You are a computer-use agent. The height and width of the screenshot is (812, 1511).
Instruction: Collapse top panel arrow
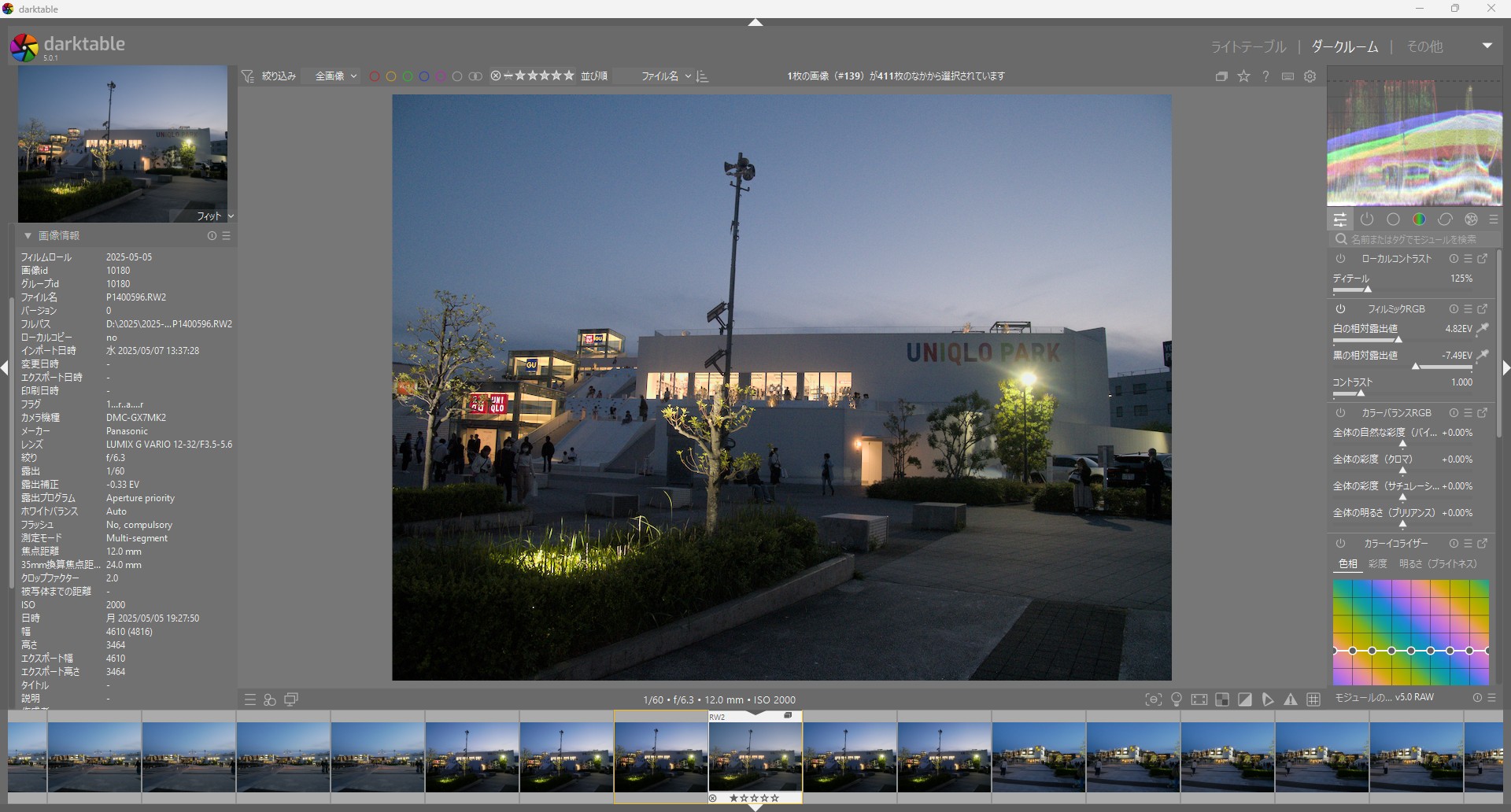pyautogui.click(x=755, y=23)
